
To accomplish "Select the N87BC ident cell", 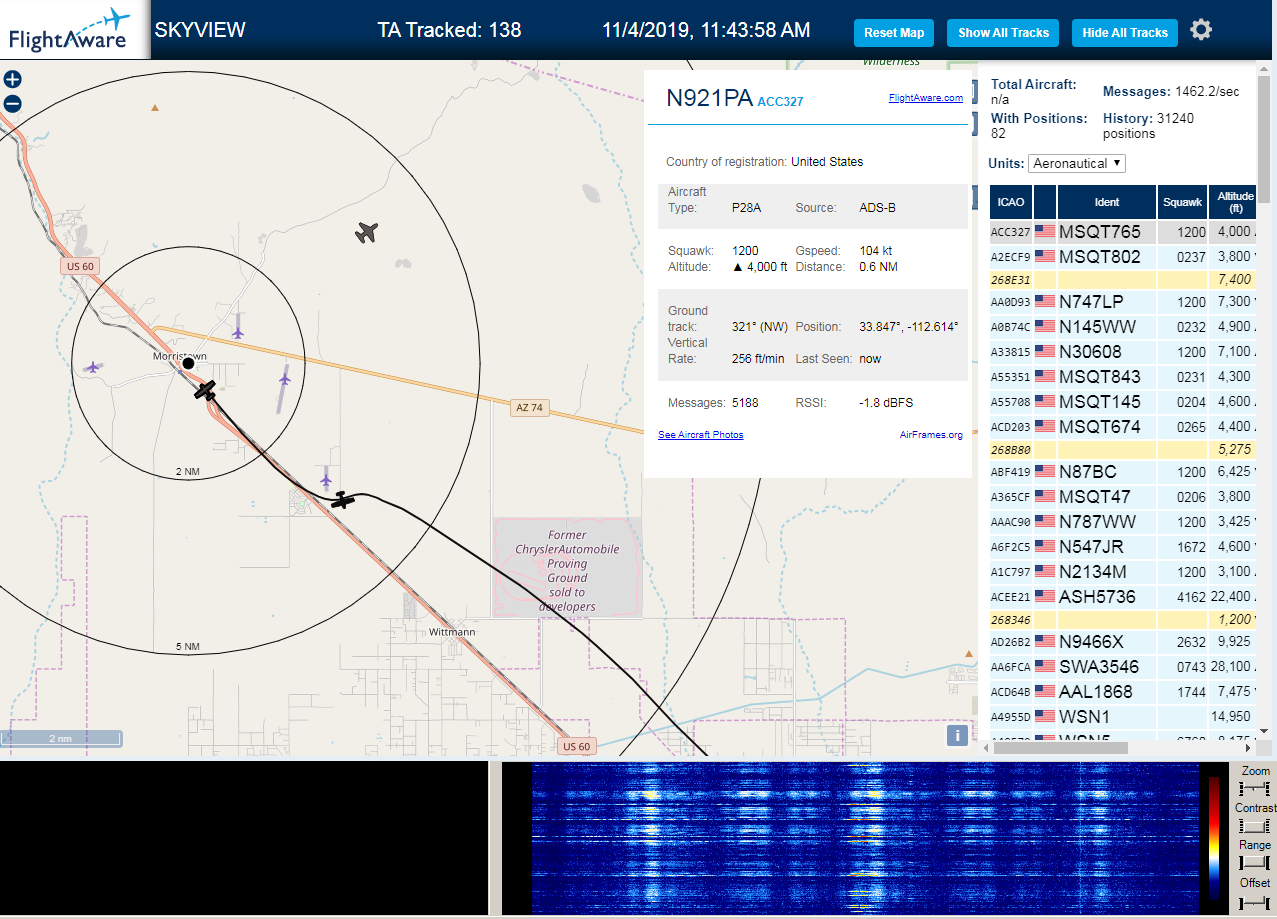I will tap(1107, 472).
